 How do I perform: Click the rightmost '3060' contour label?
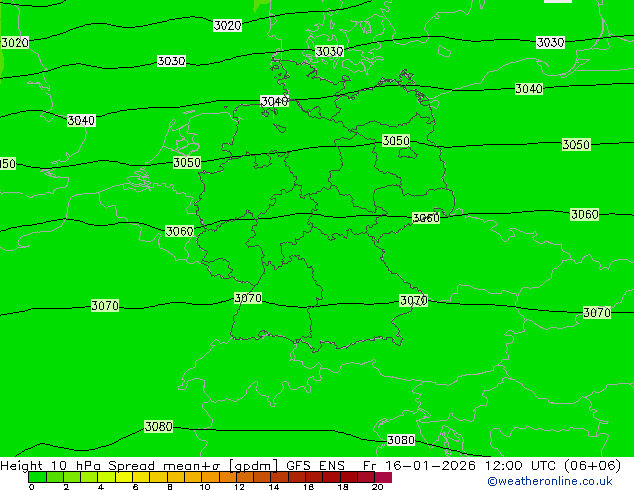point(585,214)
